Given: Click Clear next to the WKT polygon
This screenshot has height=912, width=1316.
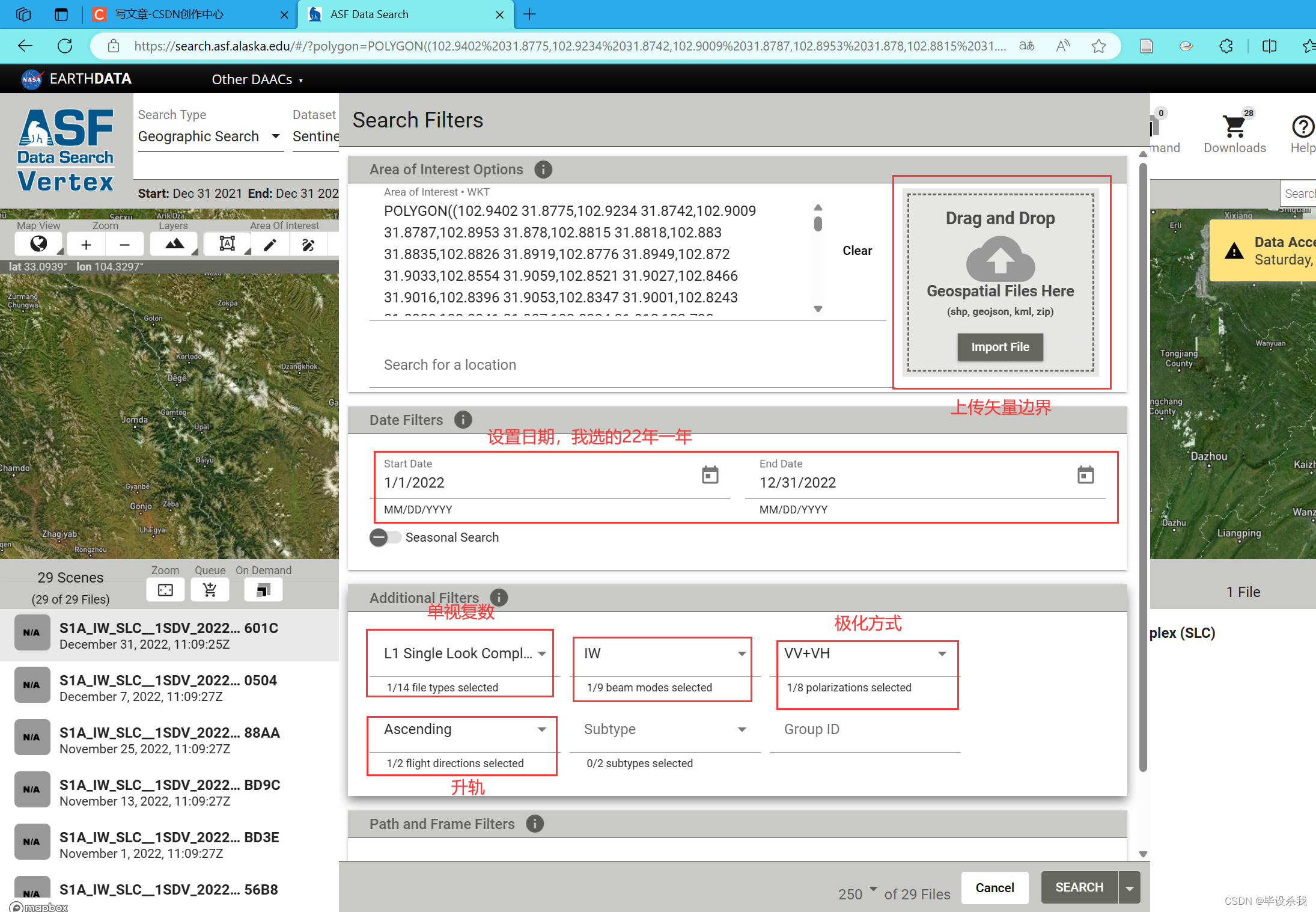Looking at the screenshot, I should point(857,251).
